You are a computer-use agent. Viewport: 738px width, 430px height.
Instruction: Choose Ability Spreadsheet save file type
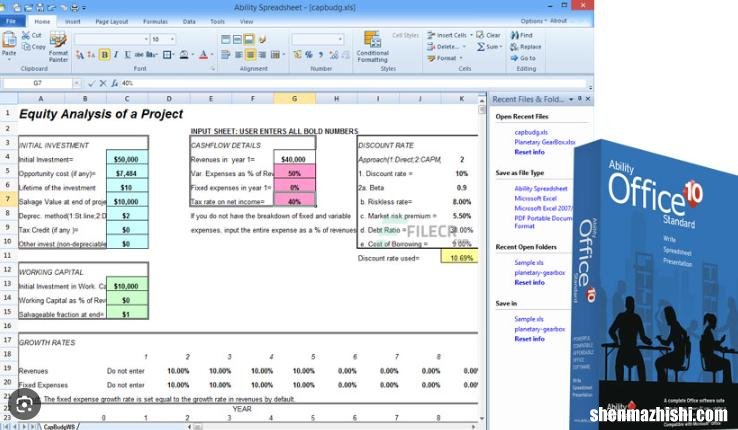[x=541, y=189]
